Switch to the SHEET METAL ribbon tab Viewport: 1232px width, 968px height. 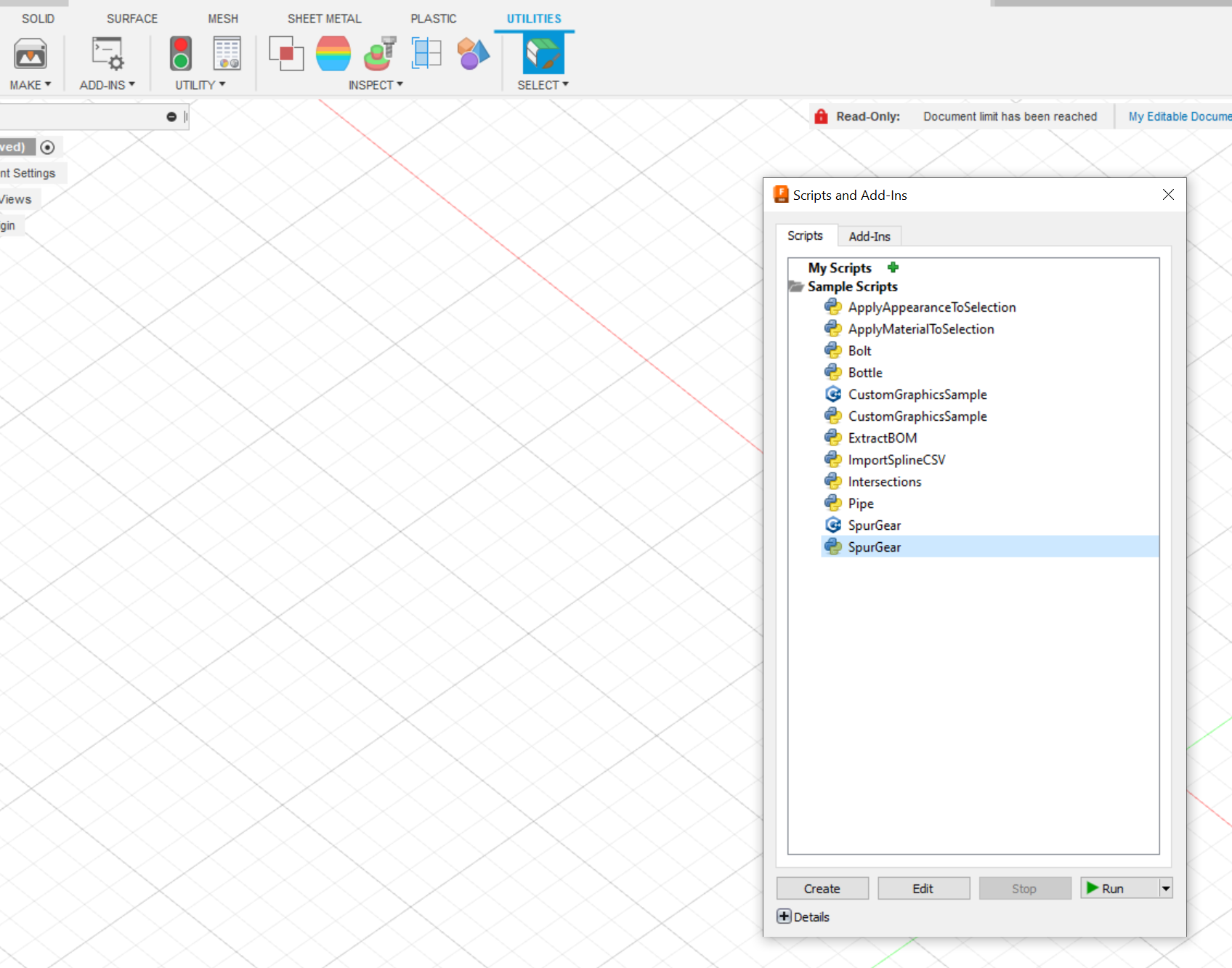(325, 19)
